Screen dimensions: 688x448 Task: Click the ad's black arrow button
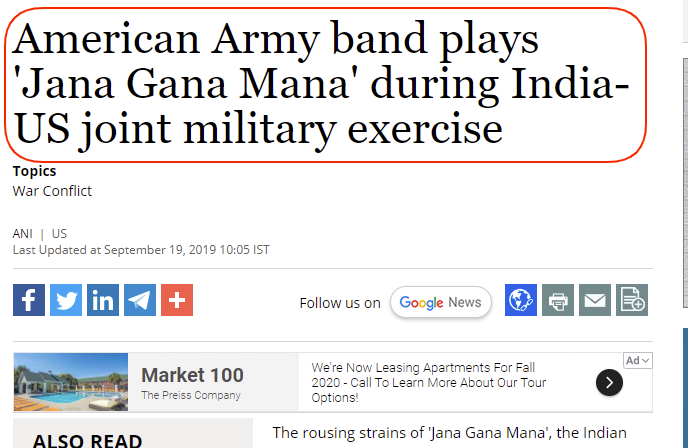[609, 383]
